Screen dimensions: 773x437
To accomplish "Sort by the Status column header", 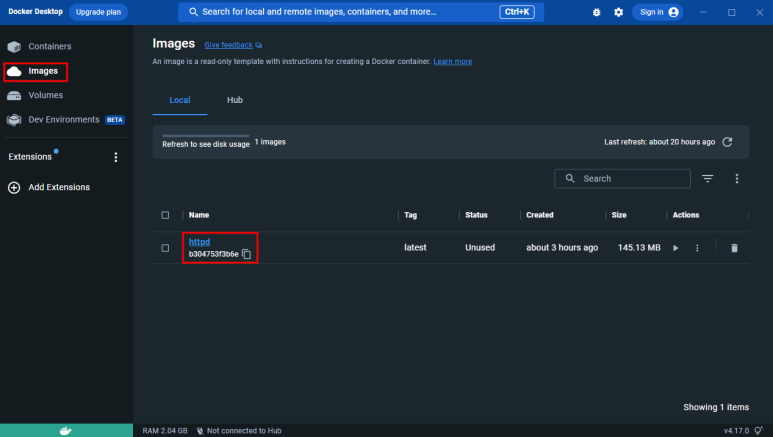I will pos(476,215).
